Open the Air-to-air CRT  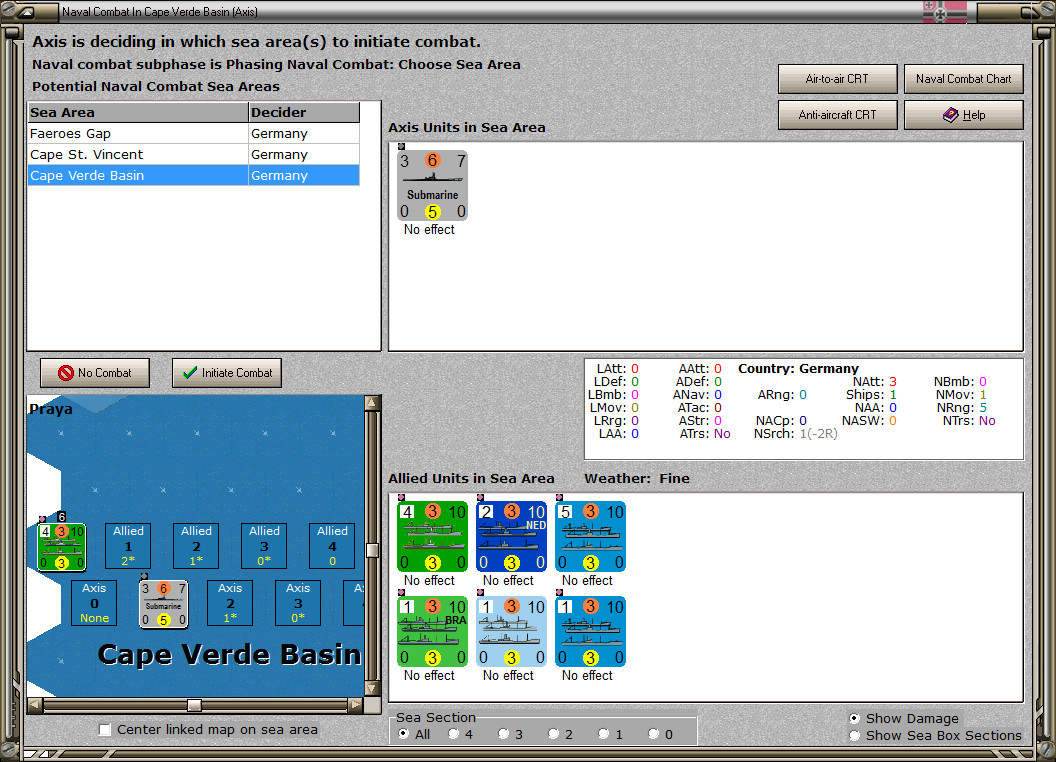[837, 78]
